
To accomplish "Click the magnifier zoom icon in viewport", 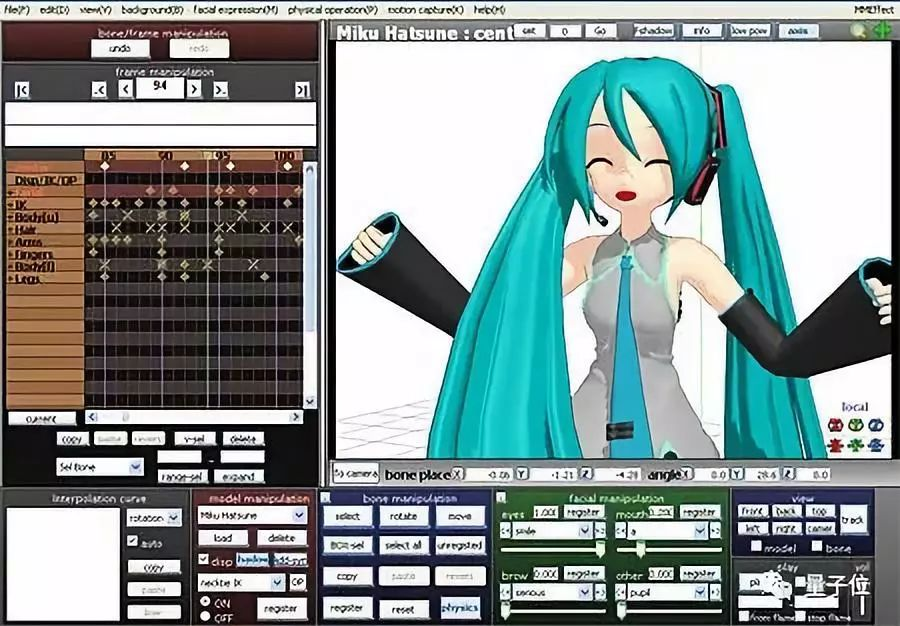I will pos(858,31).
